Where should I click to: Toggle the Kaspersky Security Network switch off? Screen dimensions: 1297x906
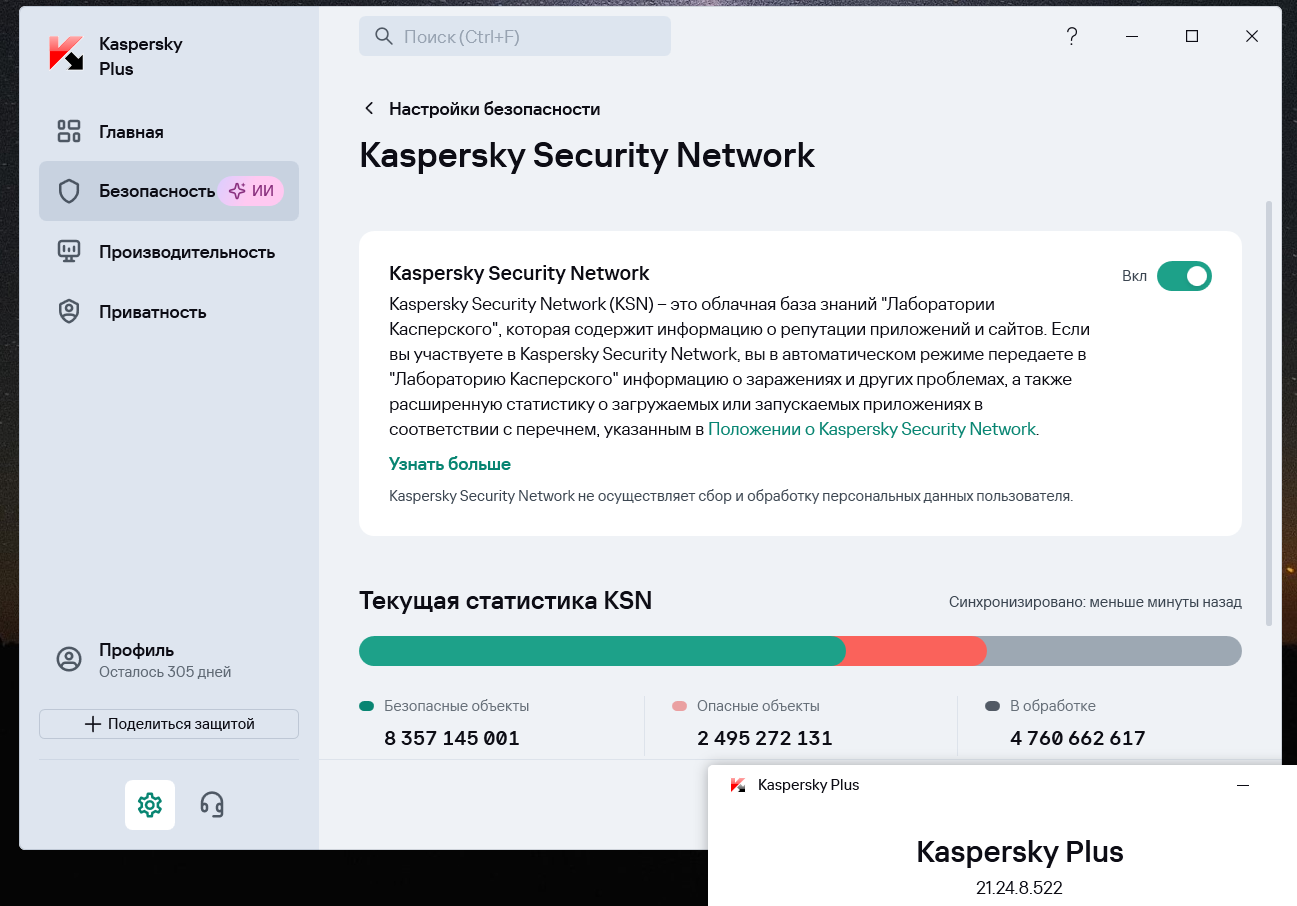(1184, 276)
